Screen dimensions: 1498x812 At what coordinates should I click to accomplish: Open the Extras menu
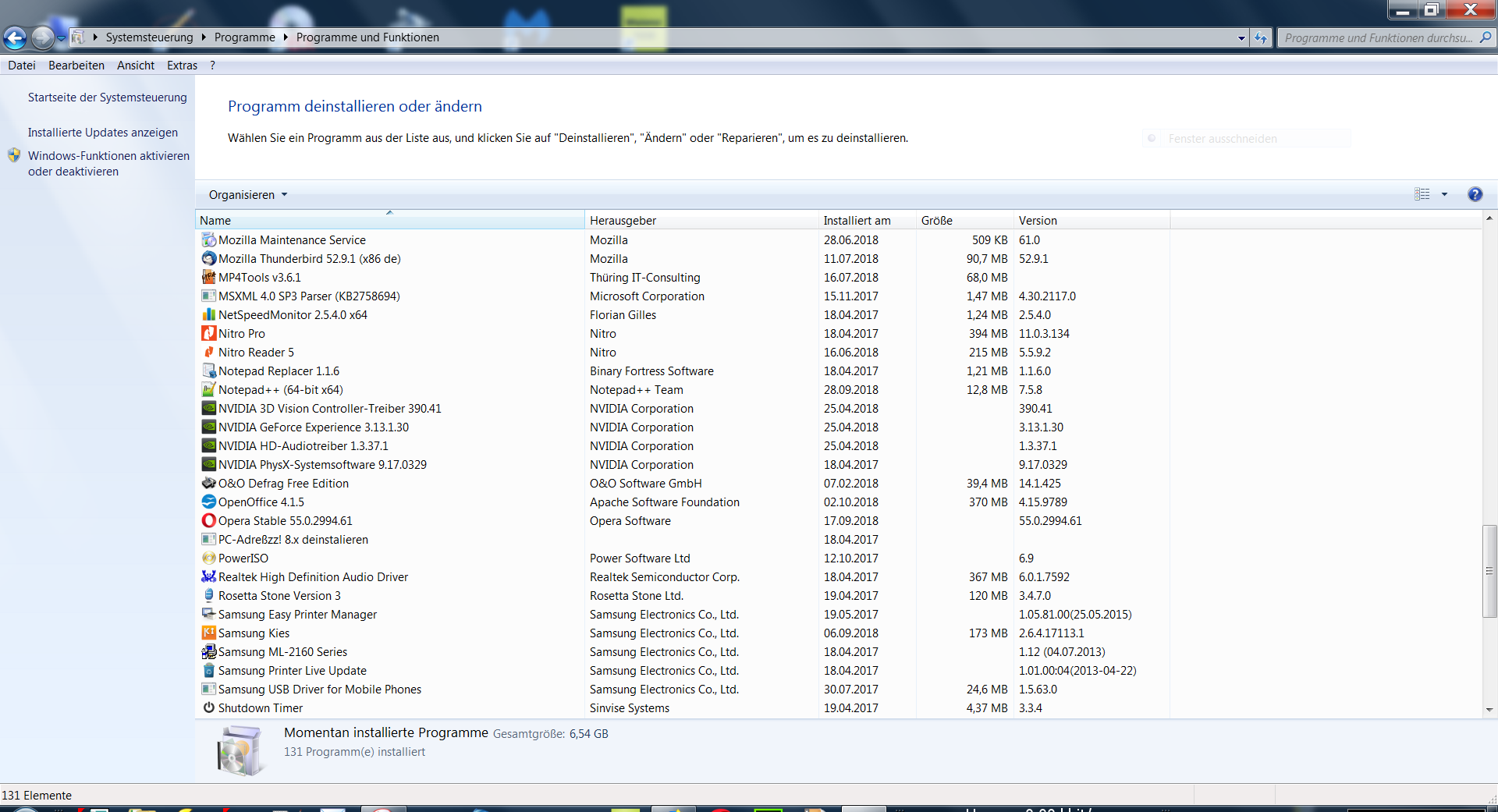(x=182, y=66)
